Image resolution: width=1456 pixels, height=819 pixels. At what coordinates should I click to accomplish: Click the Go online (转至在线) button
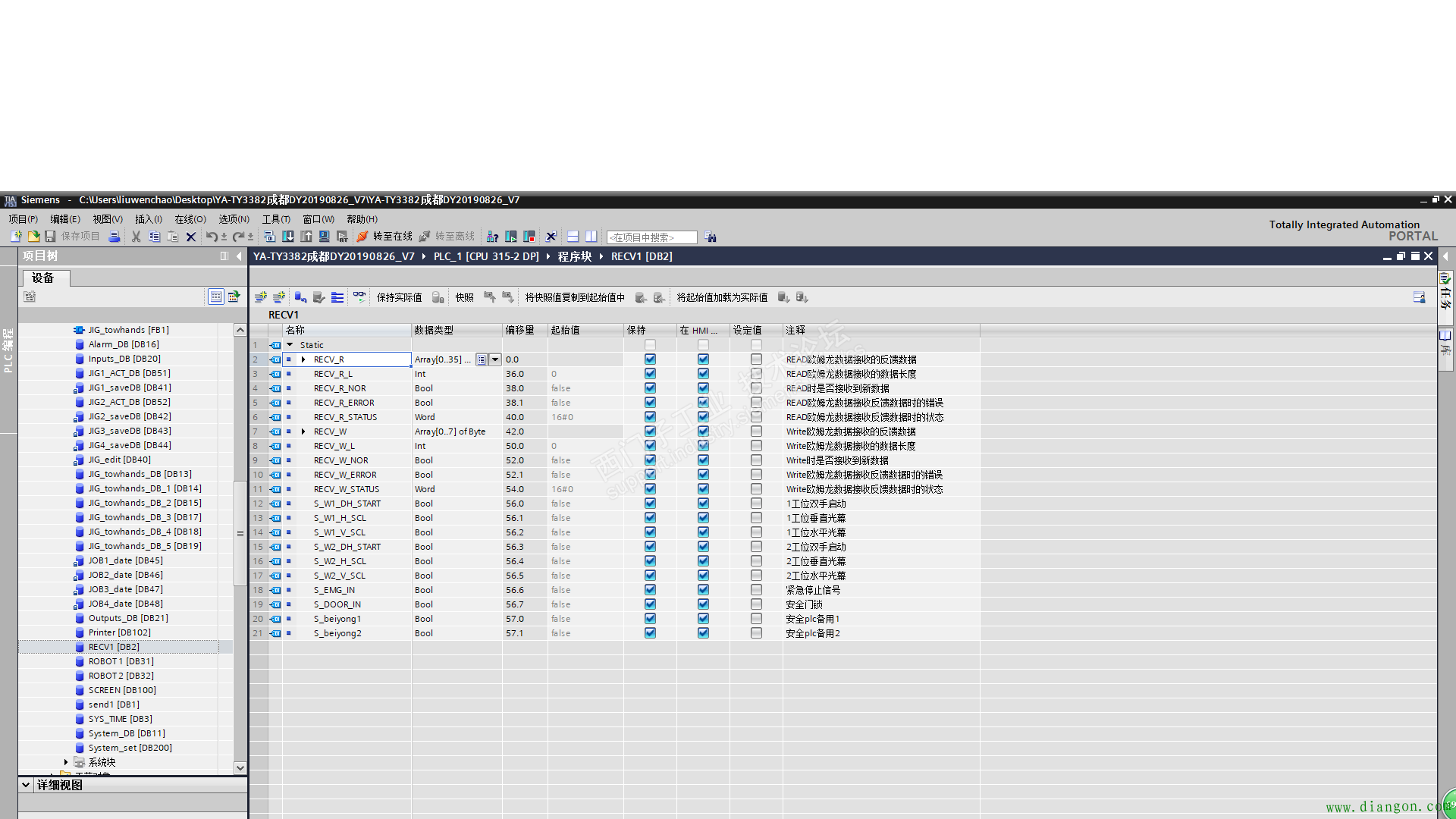tap(385, 237)
